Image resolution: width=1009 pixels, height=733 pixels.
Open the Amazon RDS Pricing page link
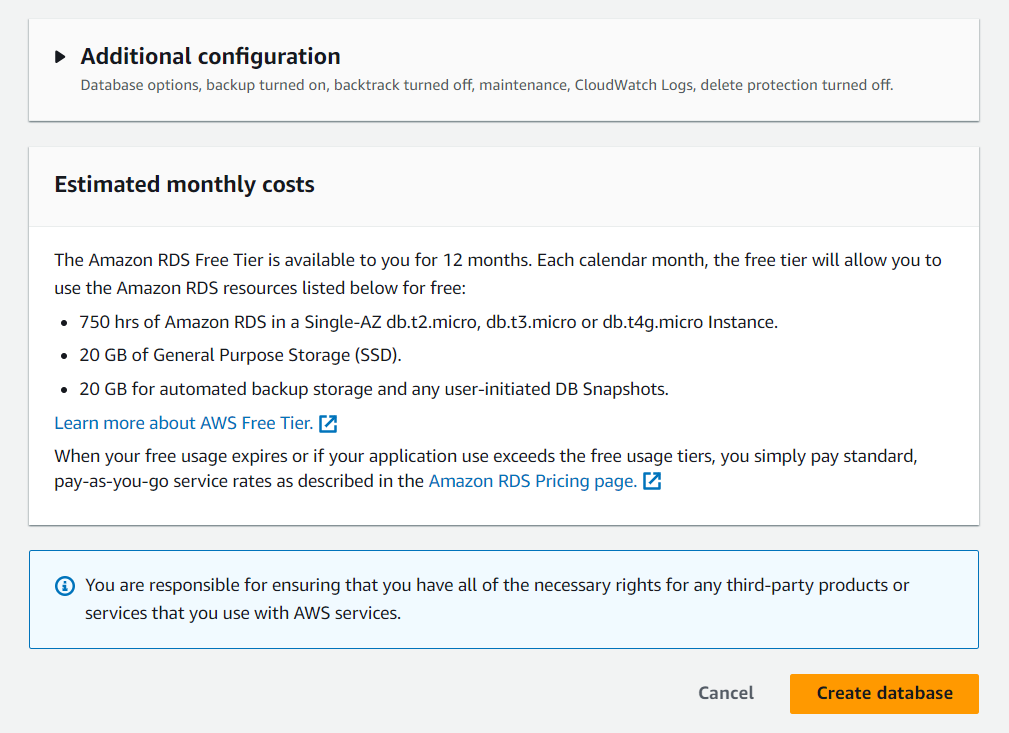click(x=533, y=481)
